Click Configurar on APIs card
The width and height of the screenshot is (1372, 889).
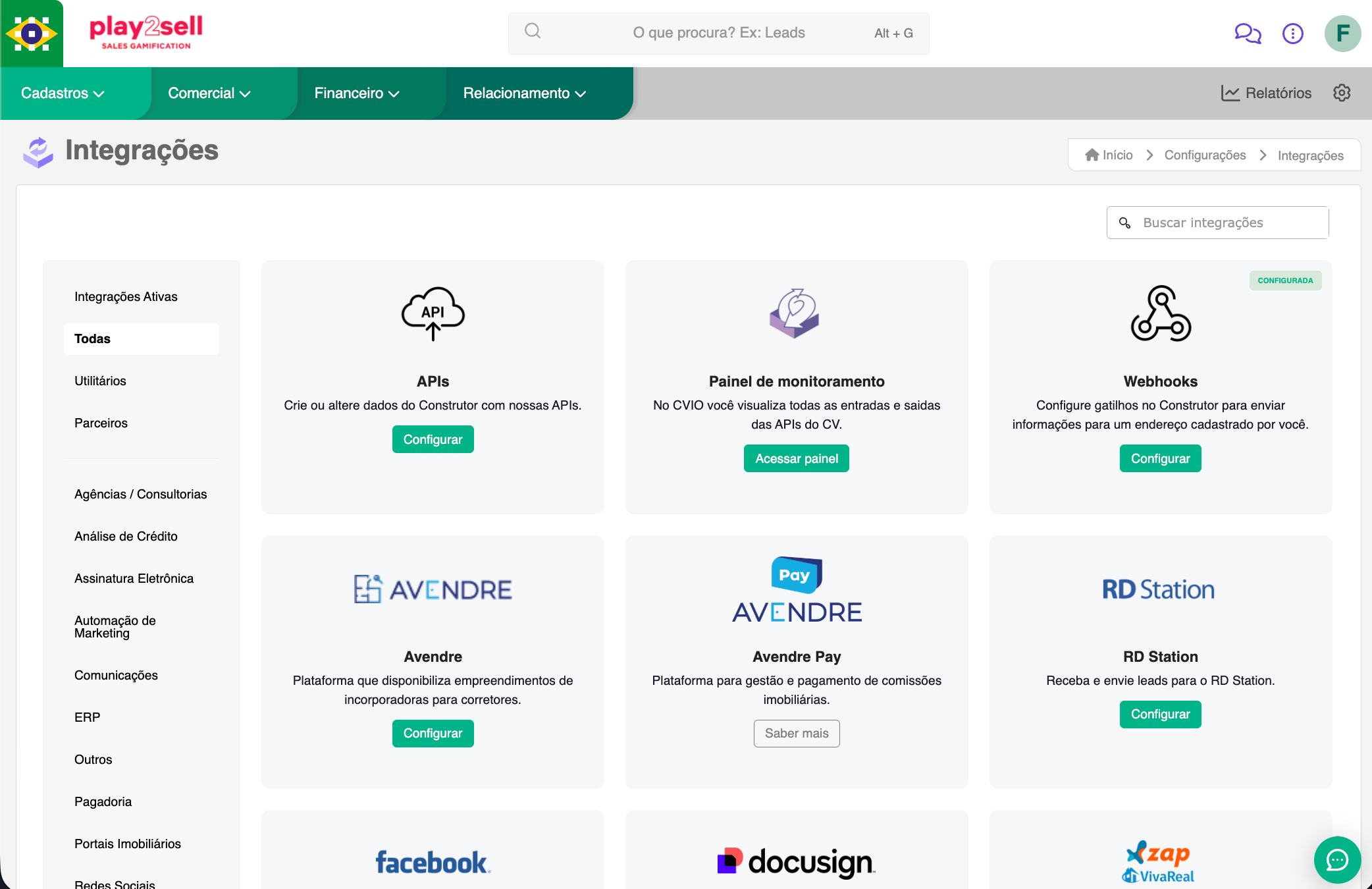(433, 439)
